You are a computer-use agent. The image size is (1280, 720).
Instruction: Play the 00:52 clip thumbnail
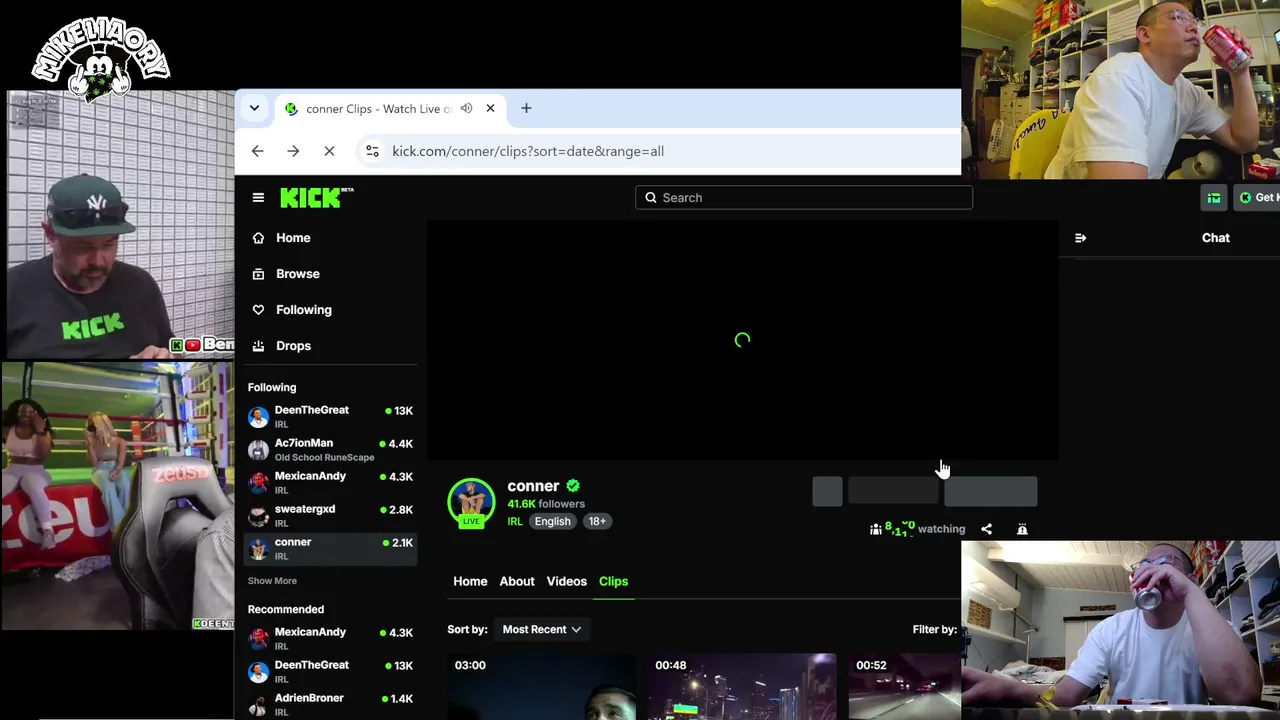click(x=904, y=687)
